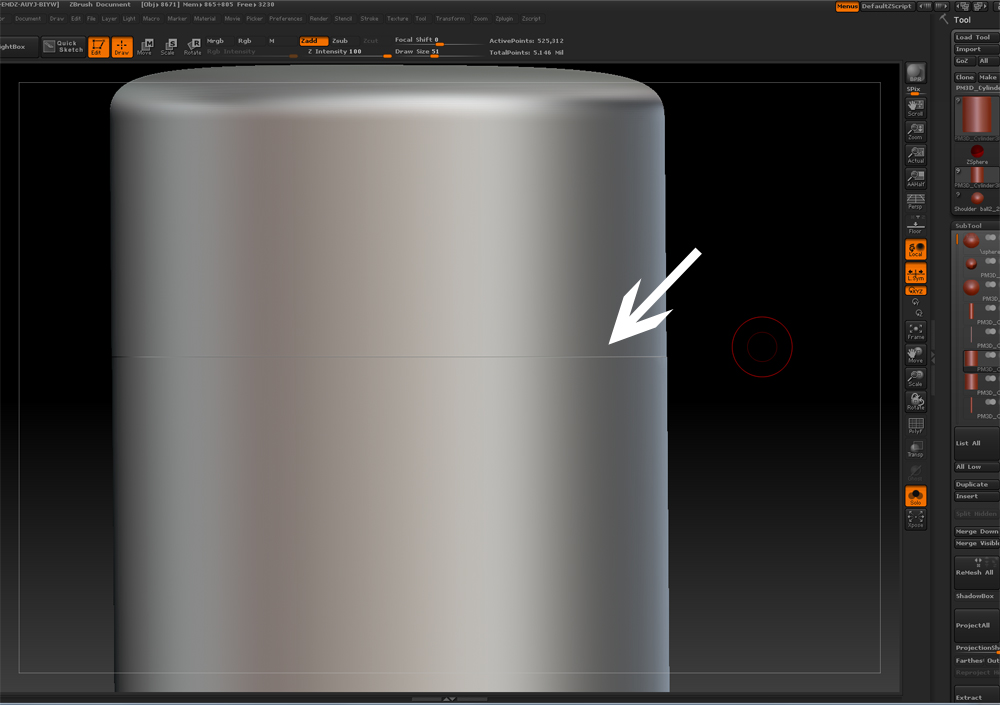Open the Draw menu
This screenshot has width=1000, height=705.
tap(57, 19)
